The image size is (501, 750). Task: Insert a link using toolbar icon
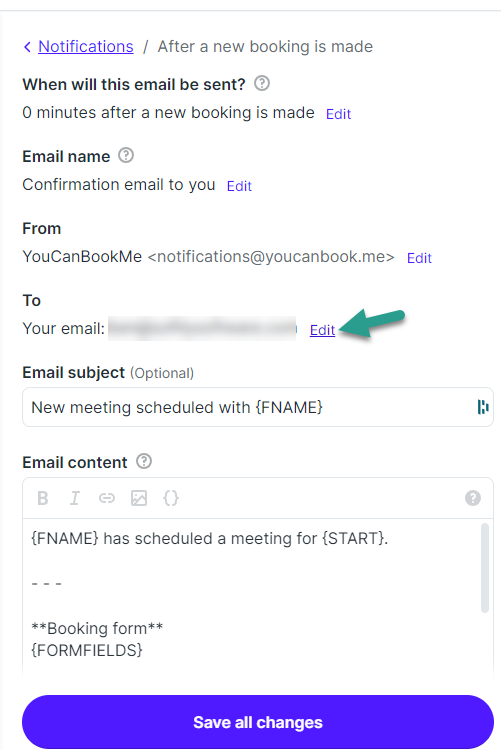107,498
